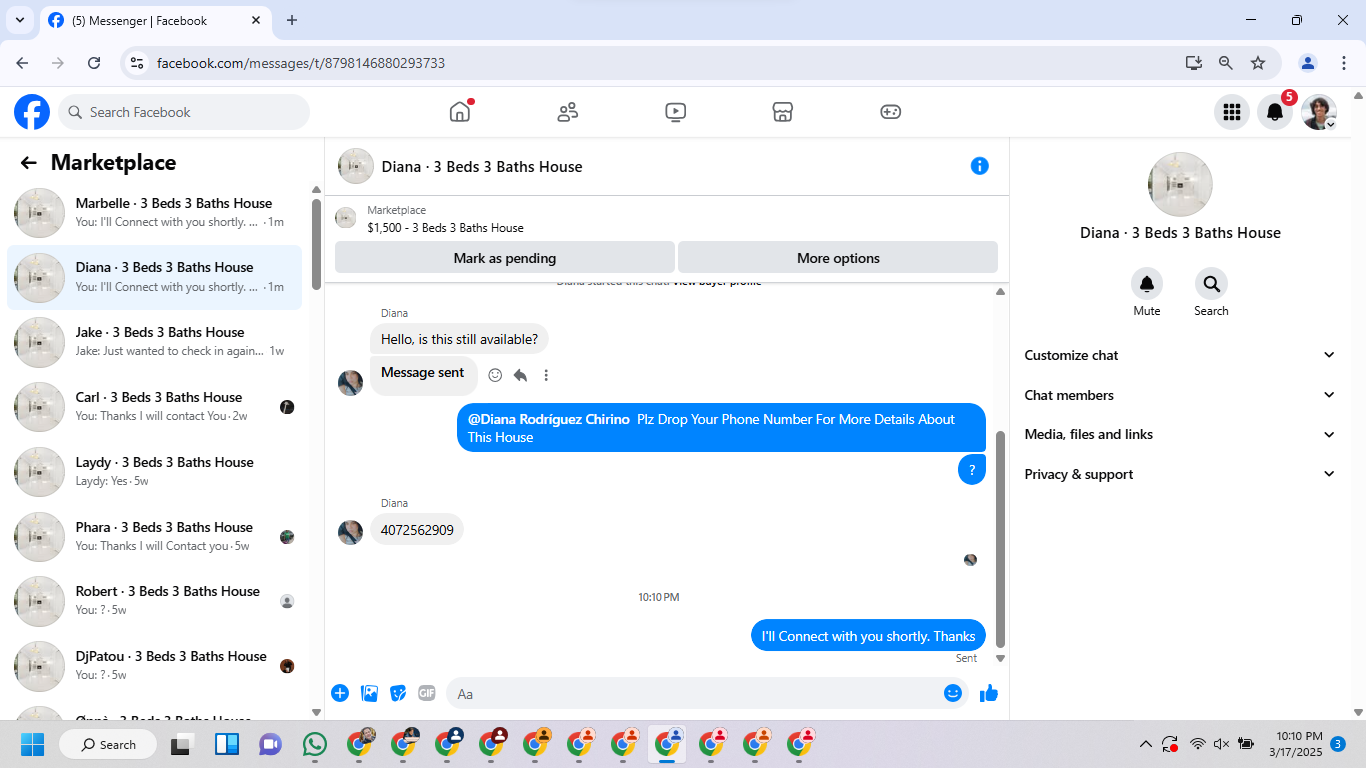The height and width of the screenshot is (768, 1366).
Task: Click Diana's large profile thumbnail in right panel
Action: tap(1180, 185)
